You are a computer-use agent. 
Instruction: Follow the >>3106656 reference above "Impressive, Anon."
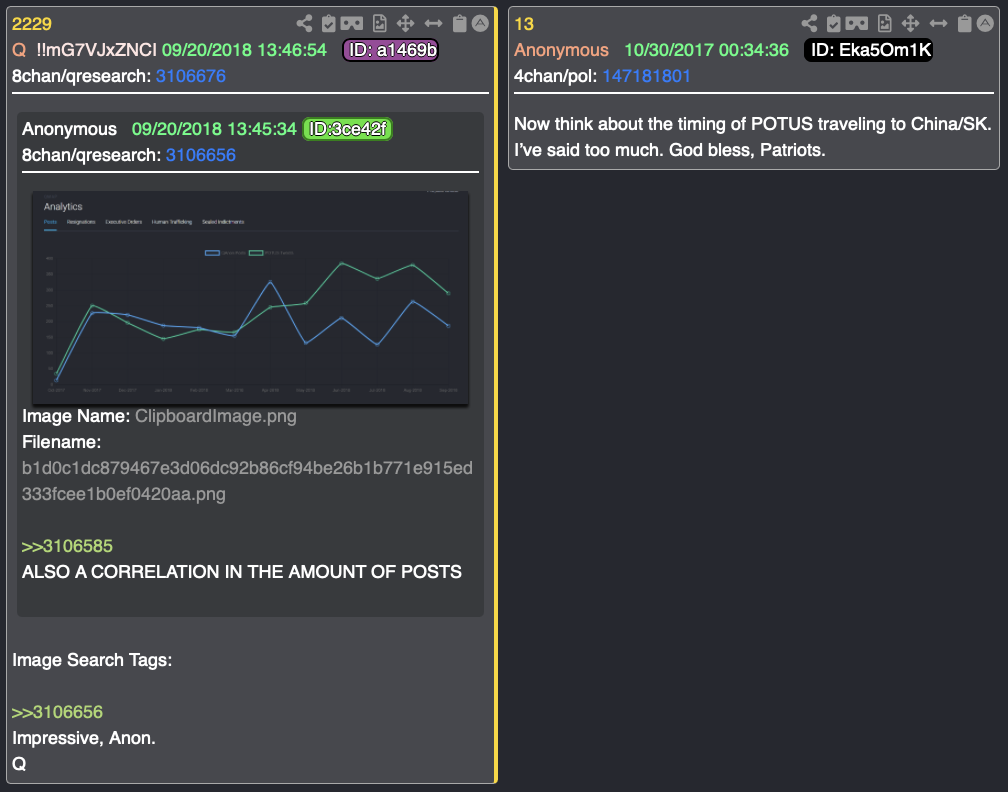point(57,712)
